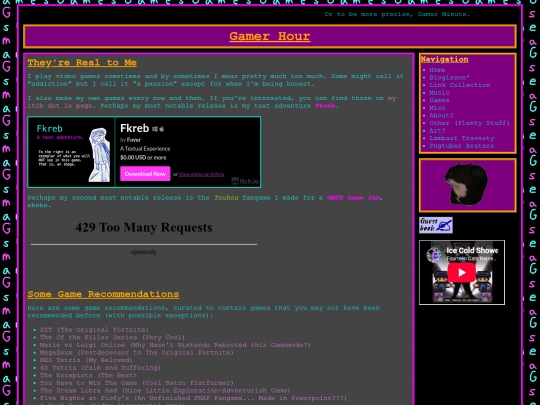Click the Download Now button
This screenshot has height=405, width=540.
coord(145,174)
